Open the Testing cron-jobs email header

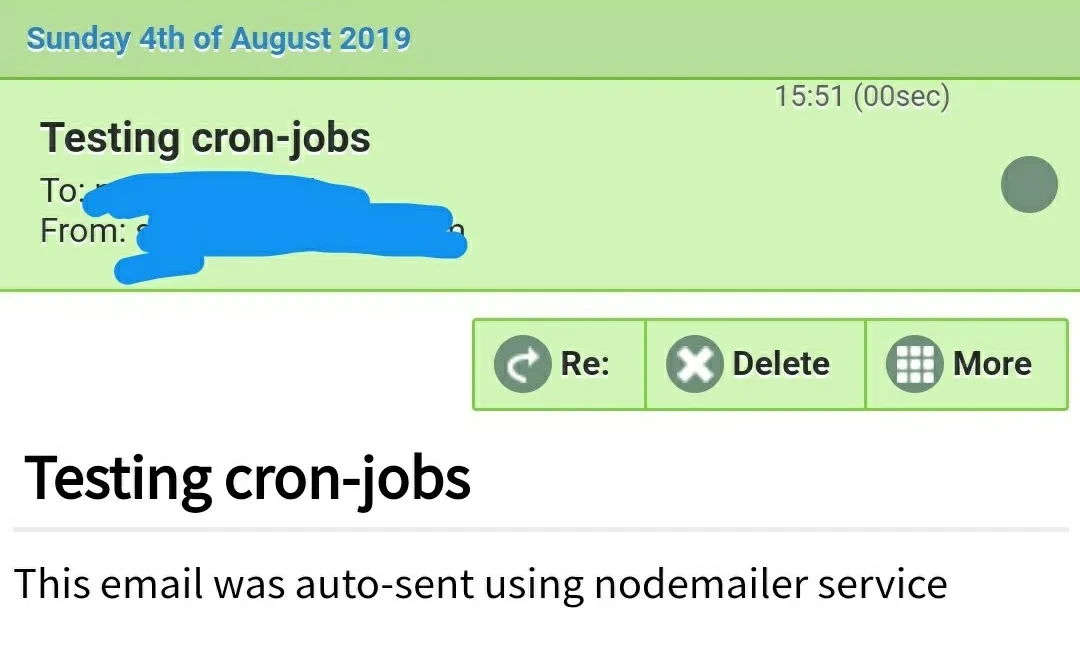click(x=204, y=137)
